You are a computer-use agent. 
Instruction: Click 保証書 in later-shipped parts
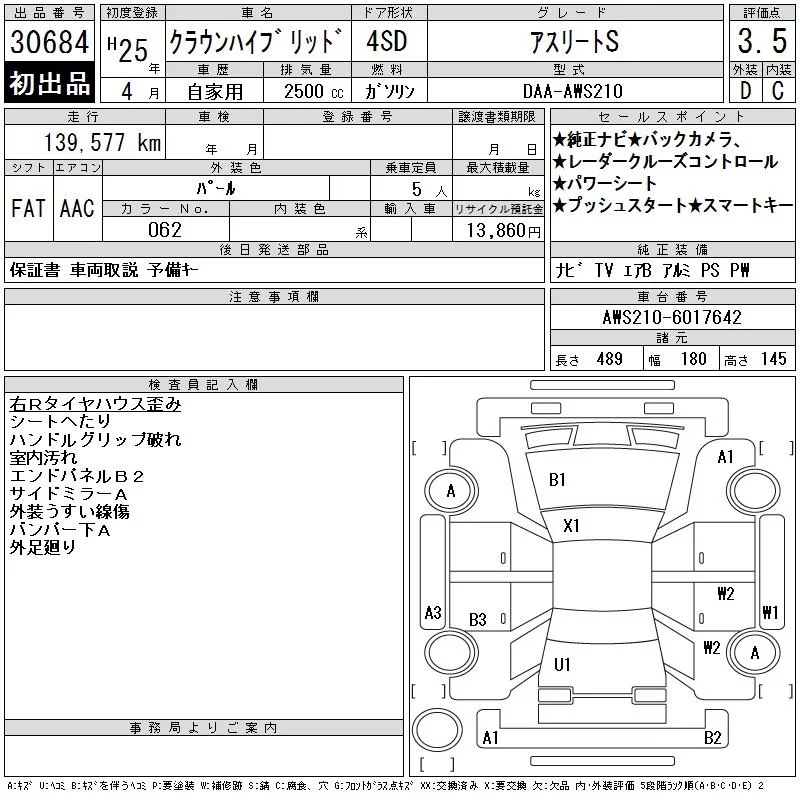pos(35,270)
